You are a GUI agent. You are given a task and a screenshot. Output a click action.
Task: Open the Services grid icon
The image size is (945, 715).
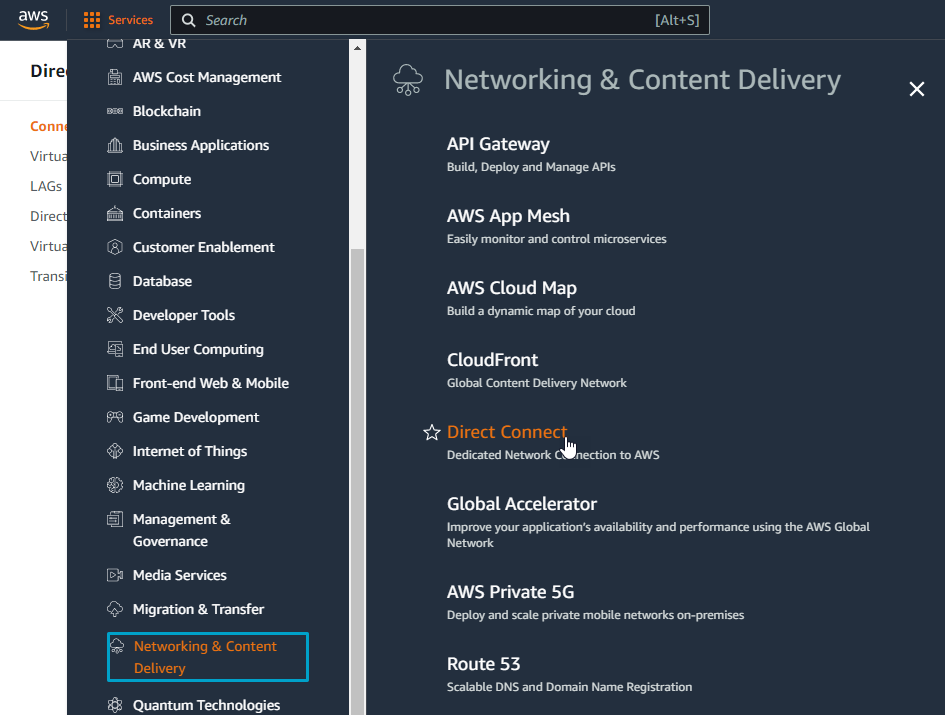pyautogui.click(x=92, y=20)
